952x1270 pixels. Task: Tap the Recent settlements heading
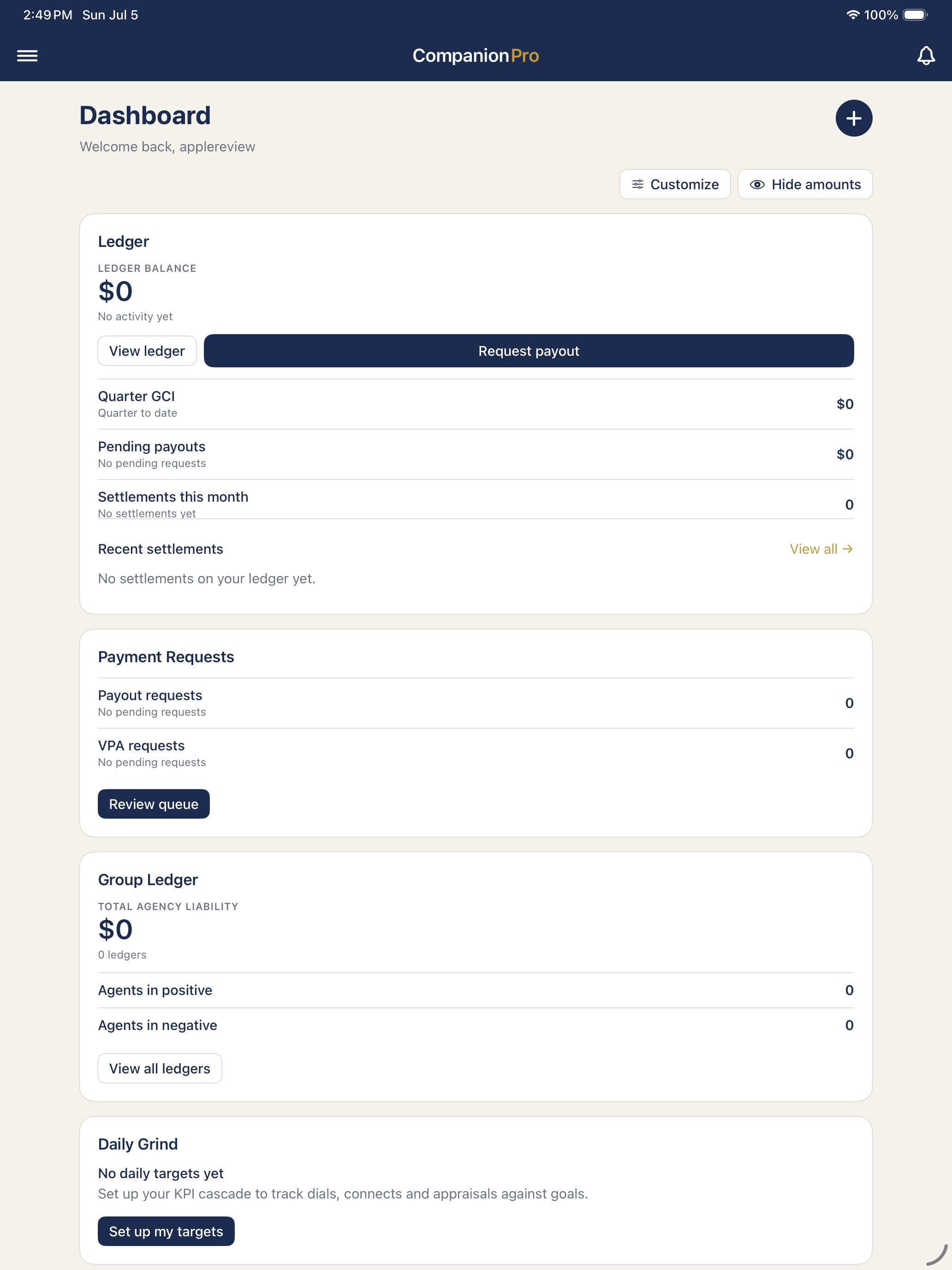pyautogui.click(x=161, y=549)
